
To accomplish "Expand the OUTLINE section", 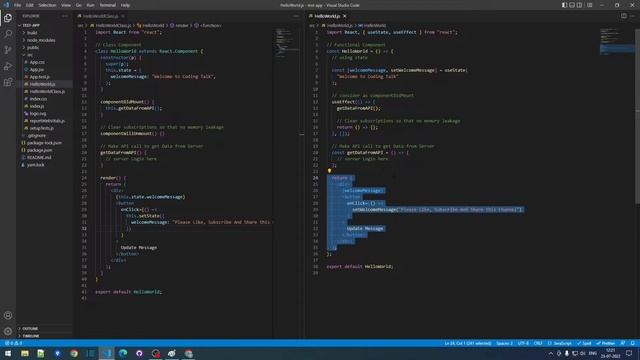I will coord(30,328).
